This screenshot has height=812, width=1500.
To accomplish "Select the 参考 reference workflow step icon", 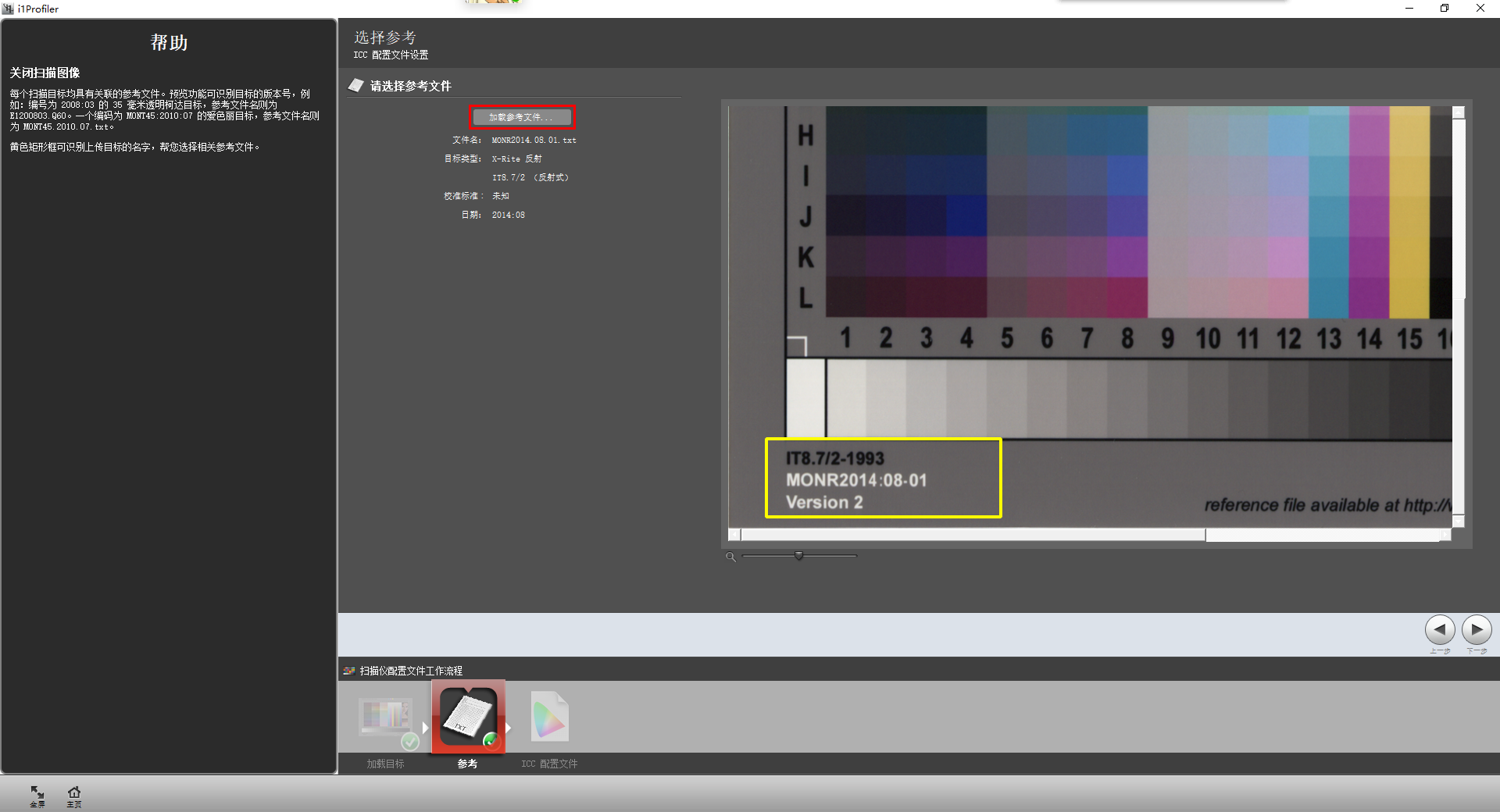I will point(468,717).
